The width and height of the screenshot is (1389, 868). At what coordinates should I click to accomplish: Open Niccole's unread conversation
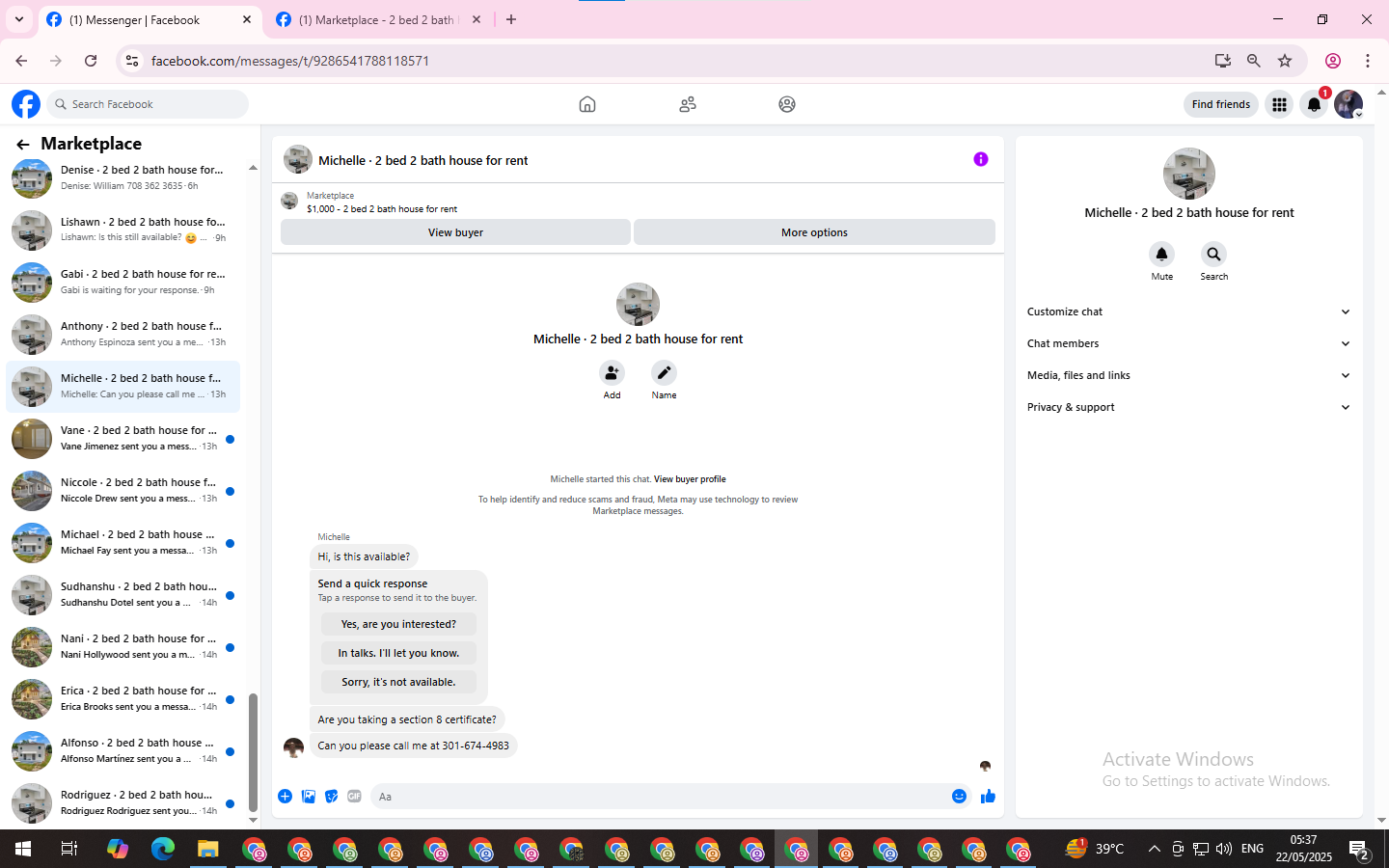coord(123,491)
